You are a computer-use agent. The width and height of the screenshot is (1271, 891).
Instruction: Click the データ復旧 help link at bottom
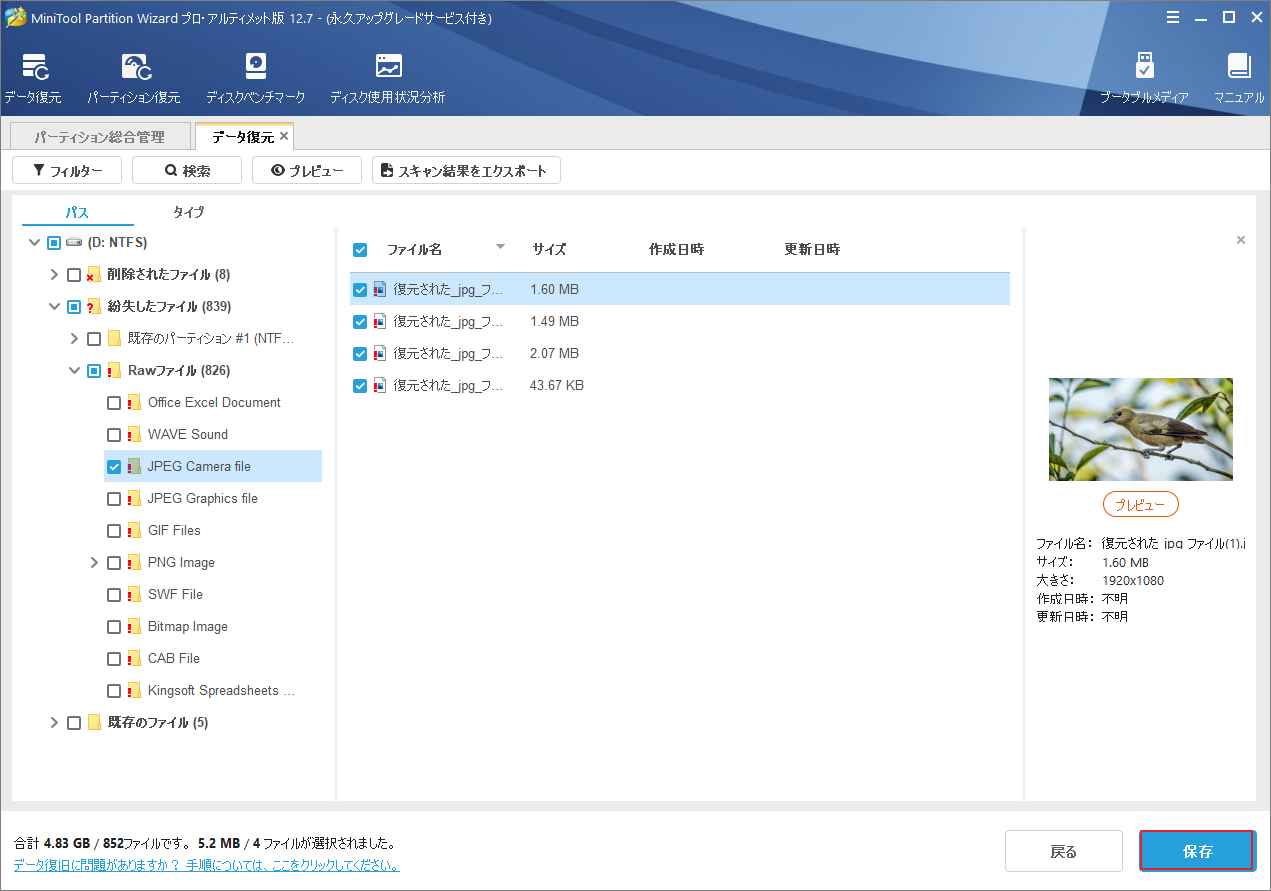click(x=206, y=865)
